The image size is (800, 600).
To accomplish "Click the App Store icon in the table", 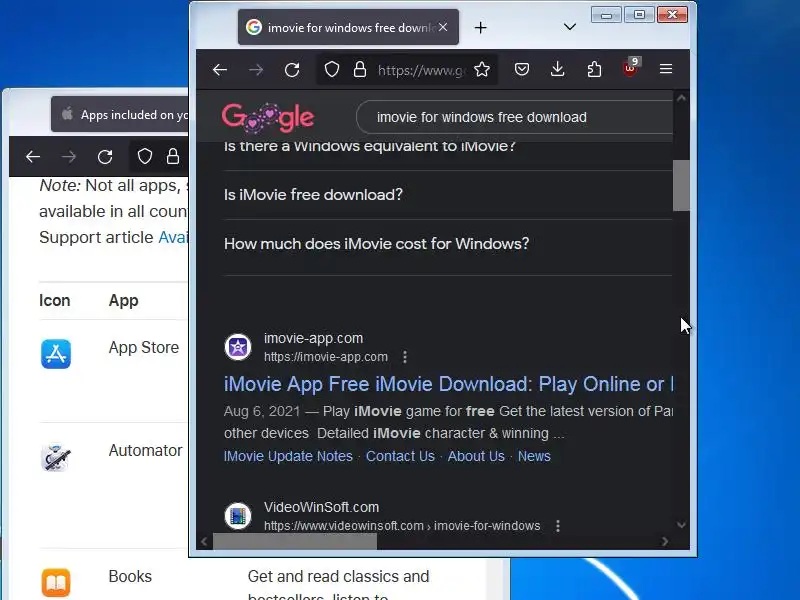I will 56,354.
